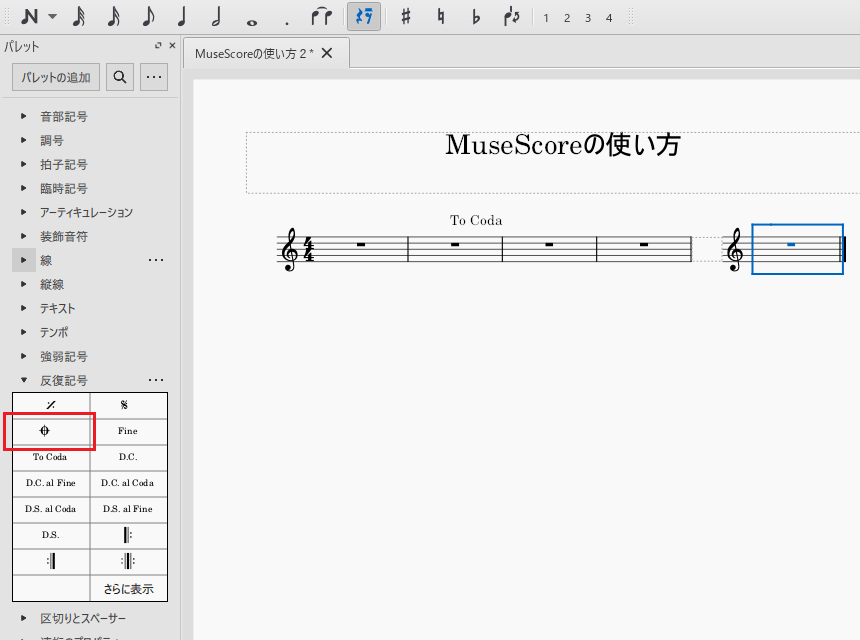
Task: Select the D.S. al Coda palette cell
Action: (51, 509)
